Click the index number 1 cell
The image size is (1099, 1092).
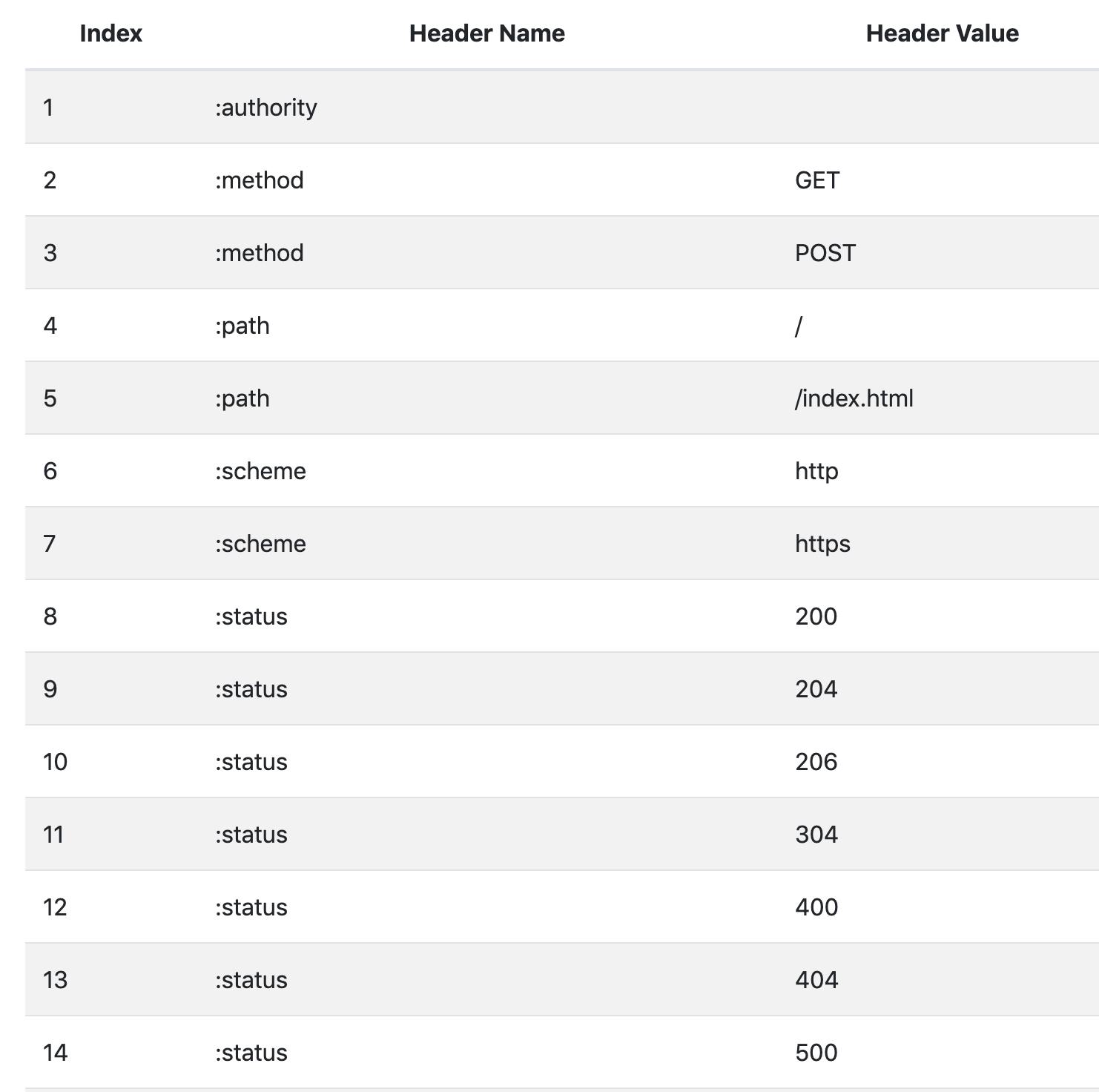pyautogui.click(x=48, y=108)
